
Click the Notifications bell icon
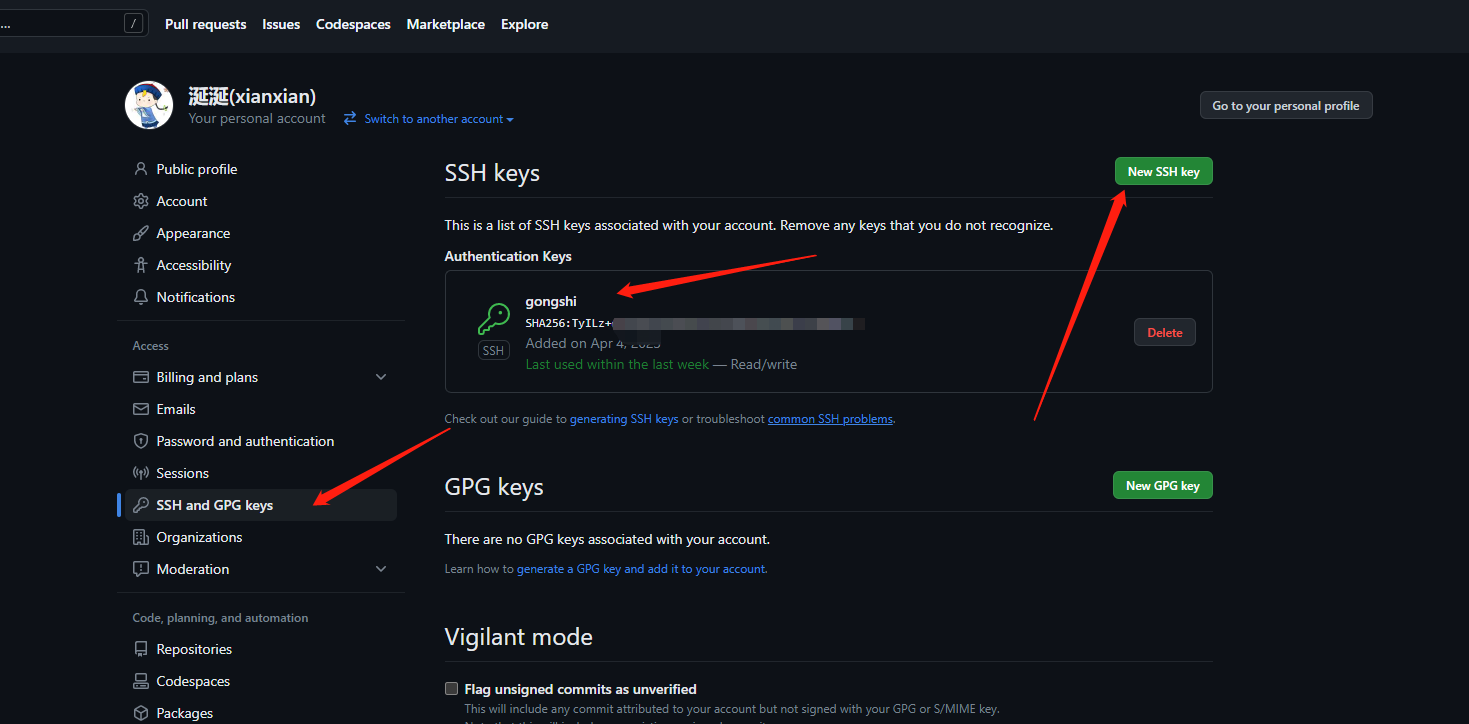141,297
